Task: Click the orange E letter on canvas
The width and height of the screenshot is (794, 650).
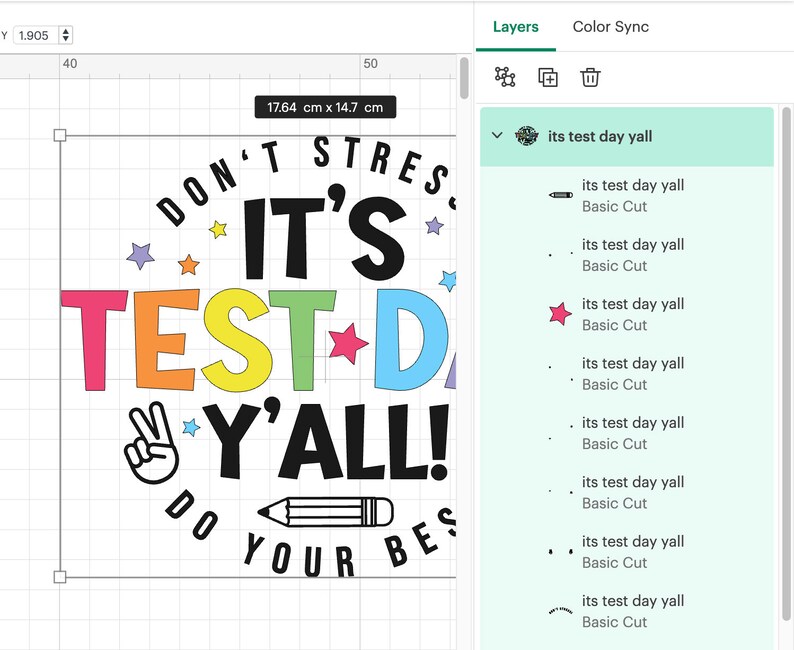Action: coord(166,339)
